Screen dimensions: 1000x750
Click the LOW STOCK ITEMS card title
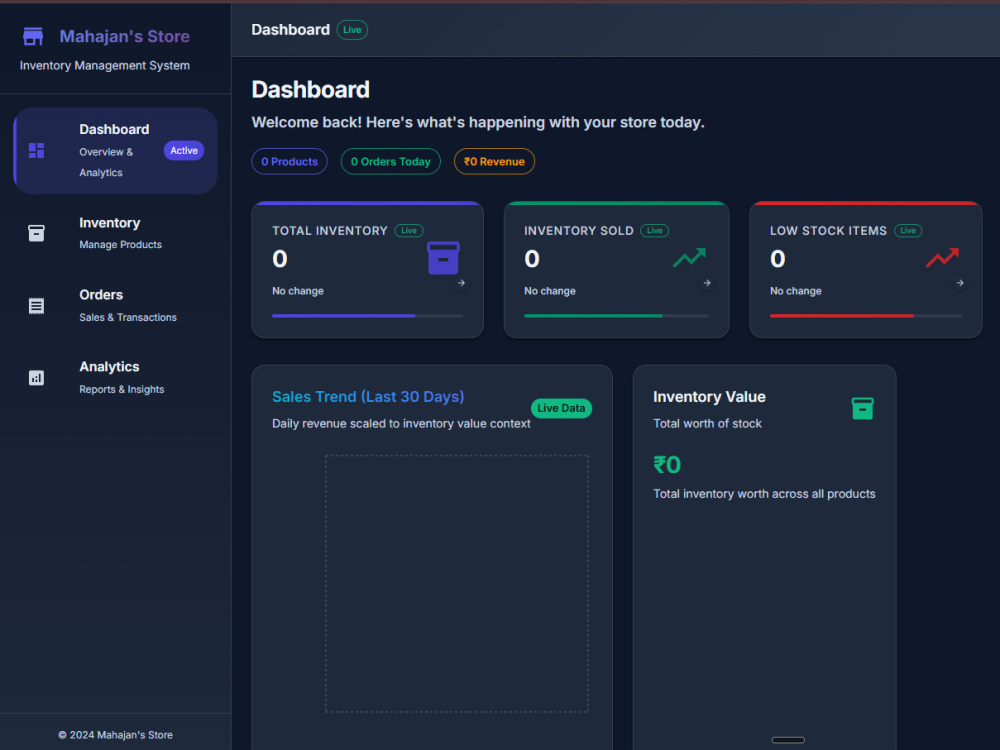[828, 231]
